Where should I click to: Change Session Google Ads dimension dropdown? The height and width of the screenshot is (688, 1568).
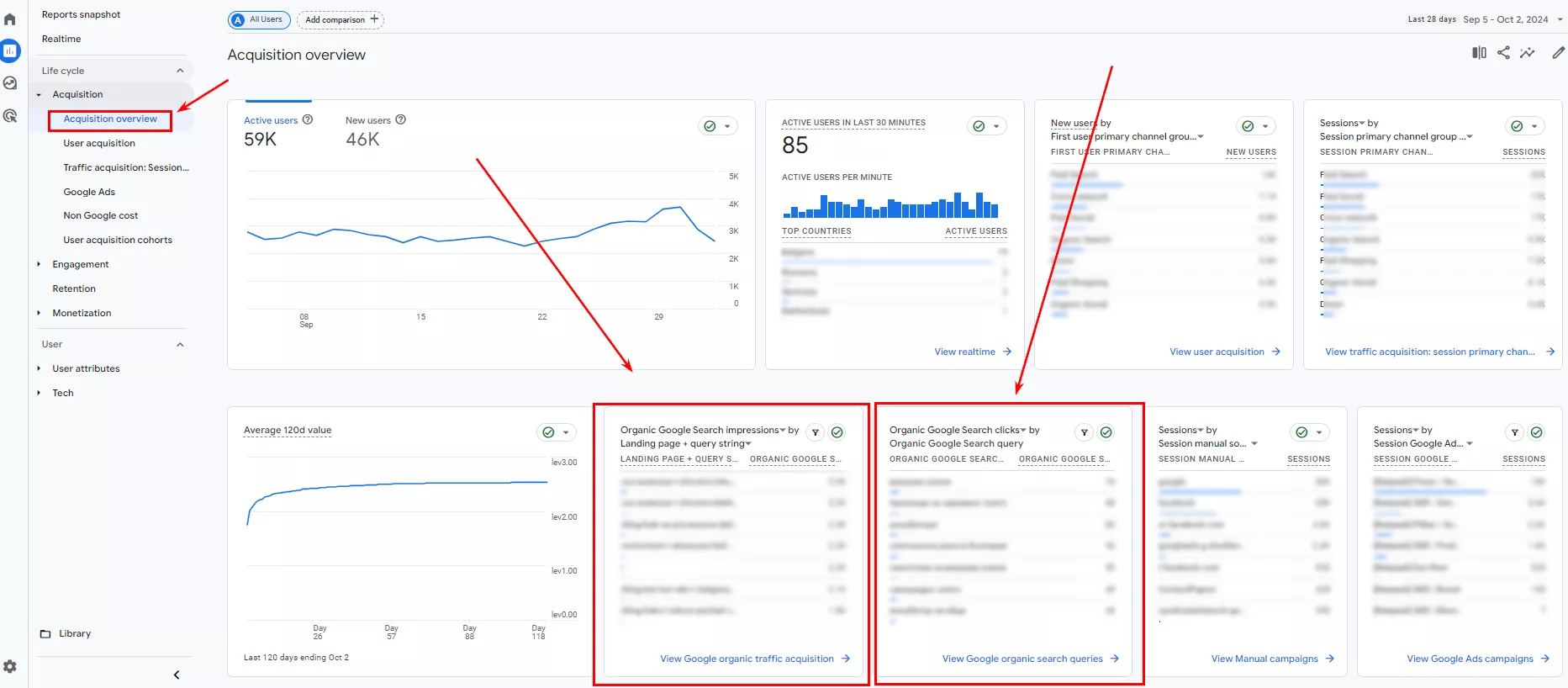1423,443
